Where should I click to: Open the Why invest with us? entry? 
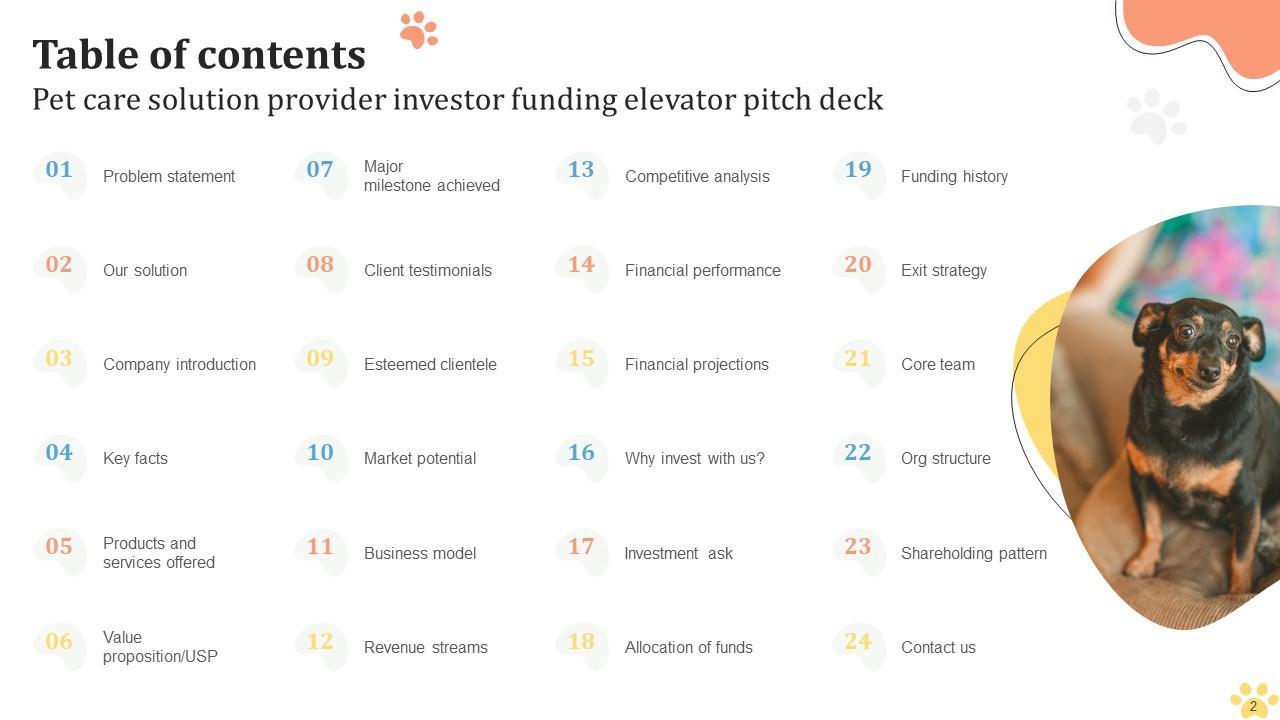(695, 459)
